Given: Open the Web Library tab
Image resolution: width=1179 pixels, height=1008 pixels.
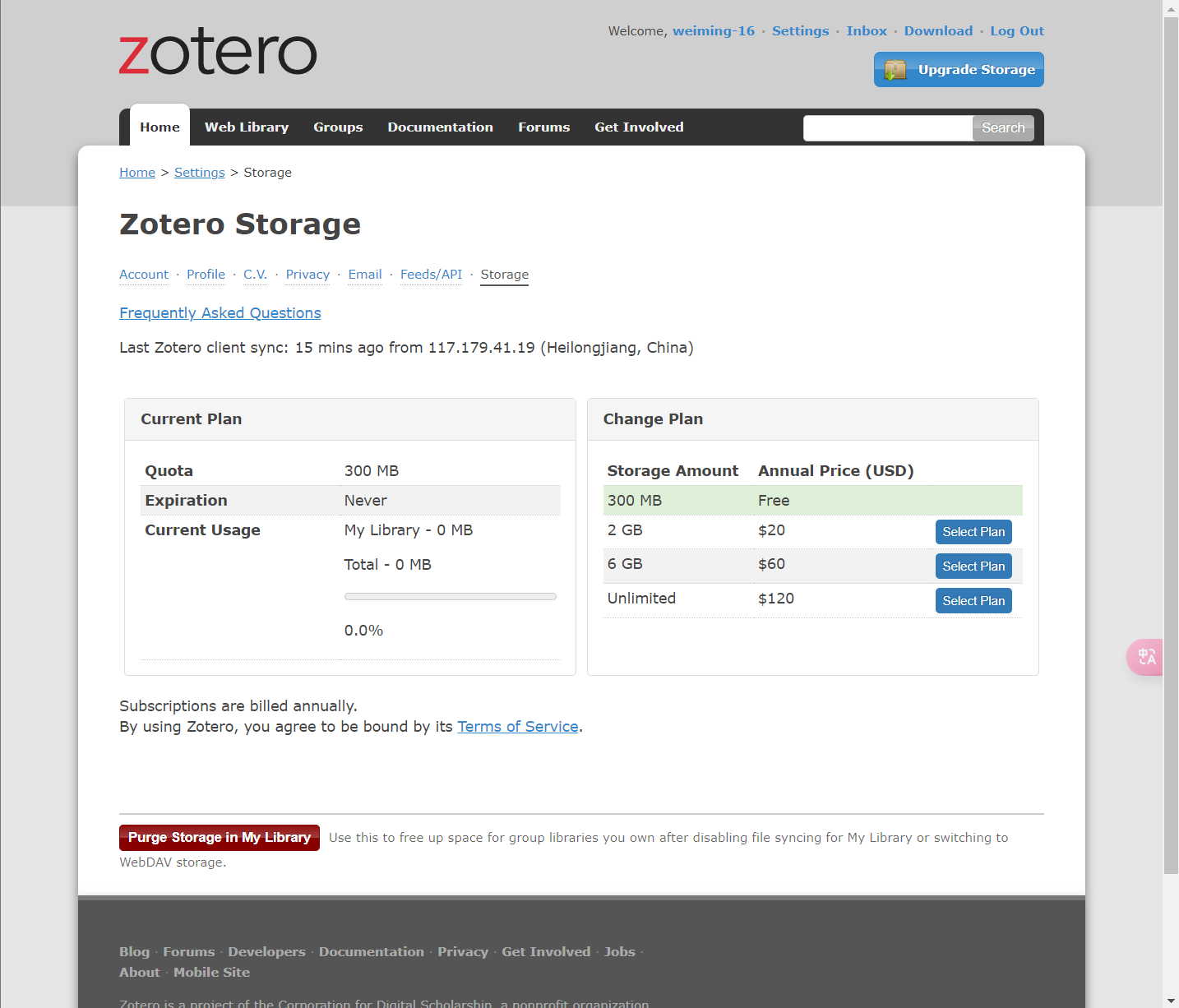Looking at the screenshot, I should pos(247,127).
